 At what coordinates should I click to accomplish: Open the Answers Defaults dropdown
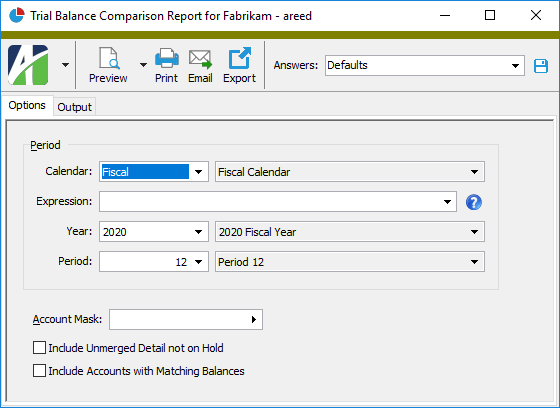point(425,65)
